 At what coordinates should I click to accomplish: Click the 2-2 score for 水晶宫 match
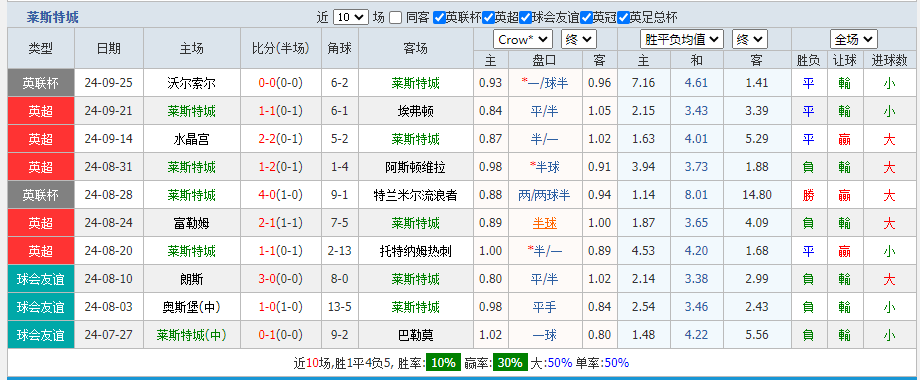pos(267,140)
